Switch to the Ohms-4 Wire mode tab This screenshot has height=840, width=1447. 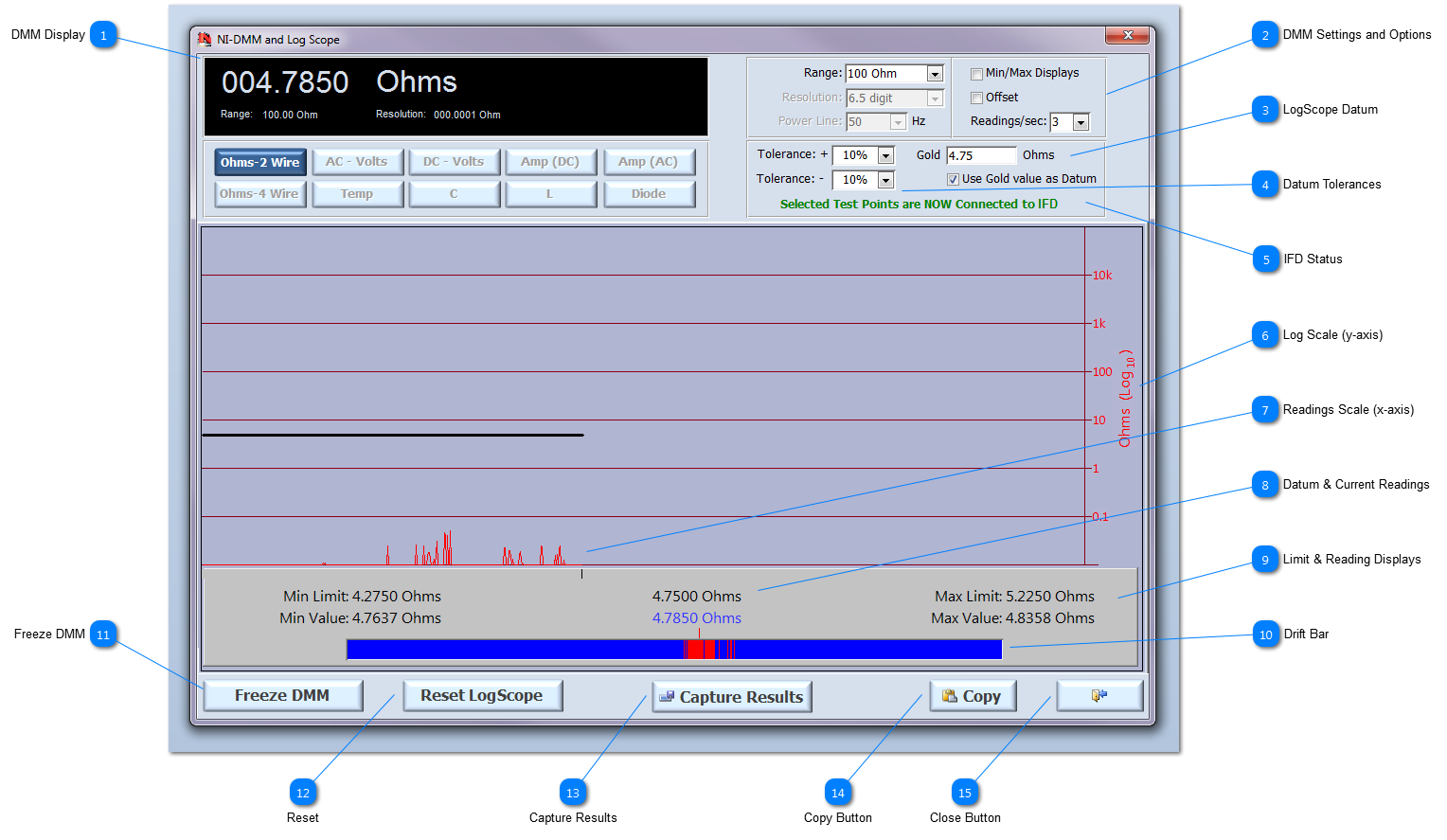259,193
